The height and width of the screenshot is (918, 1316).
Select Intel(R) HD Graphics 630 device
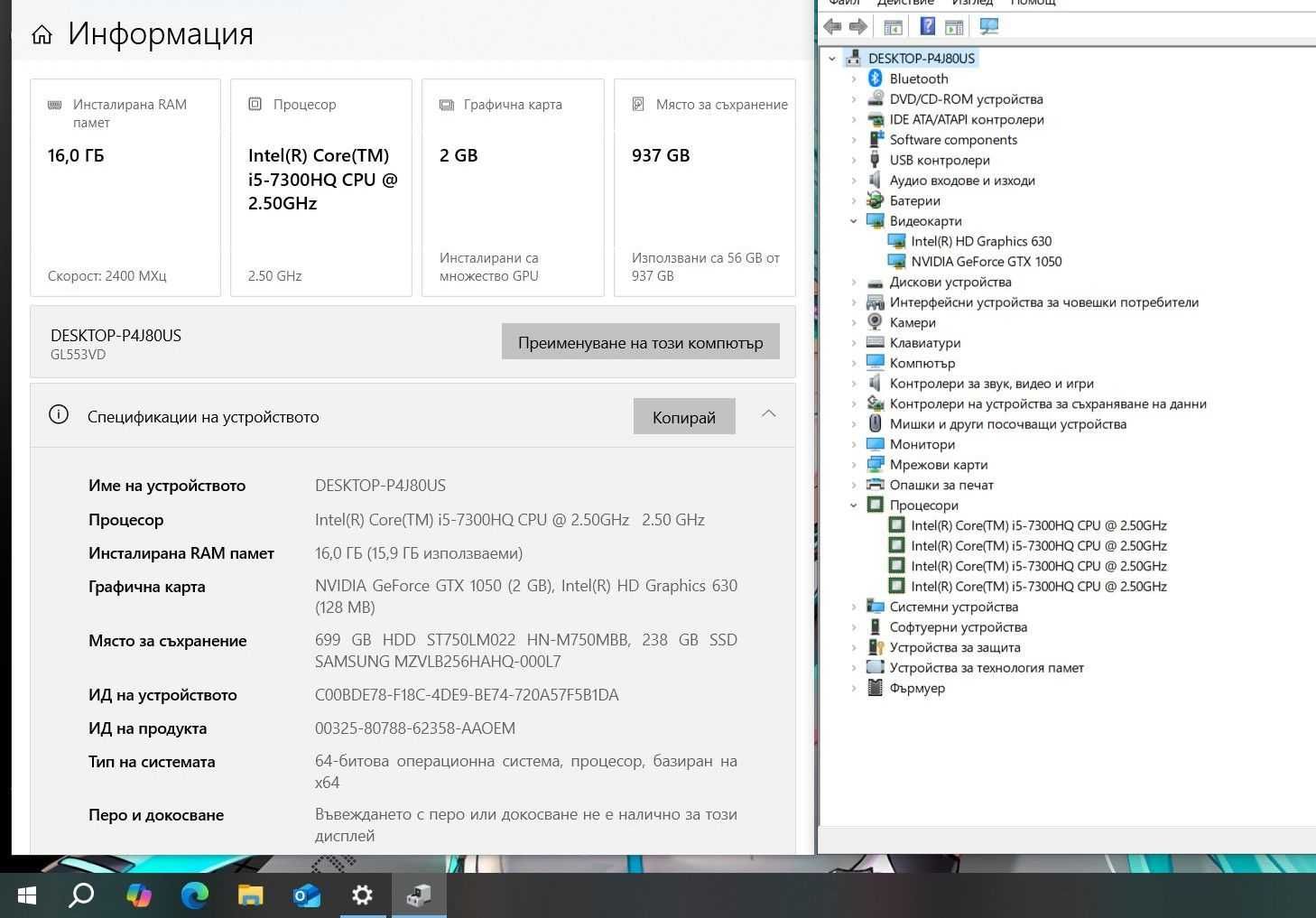(981, 241)
